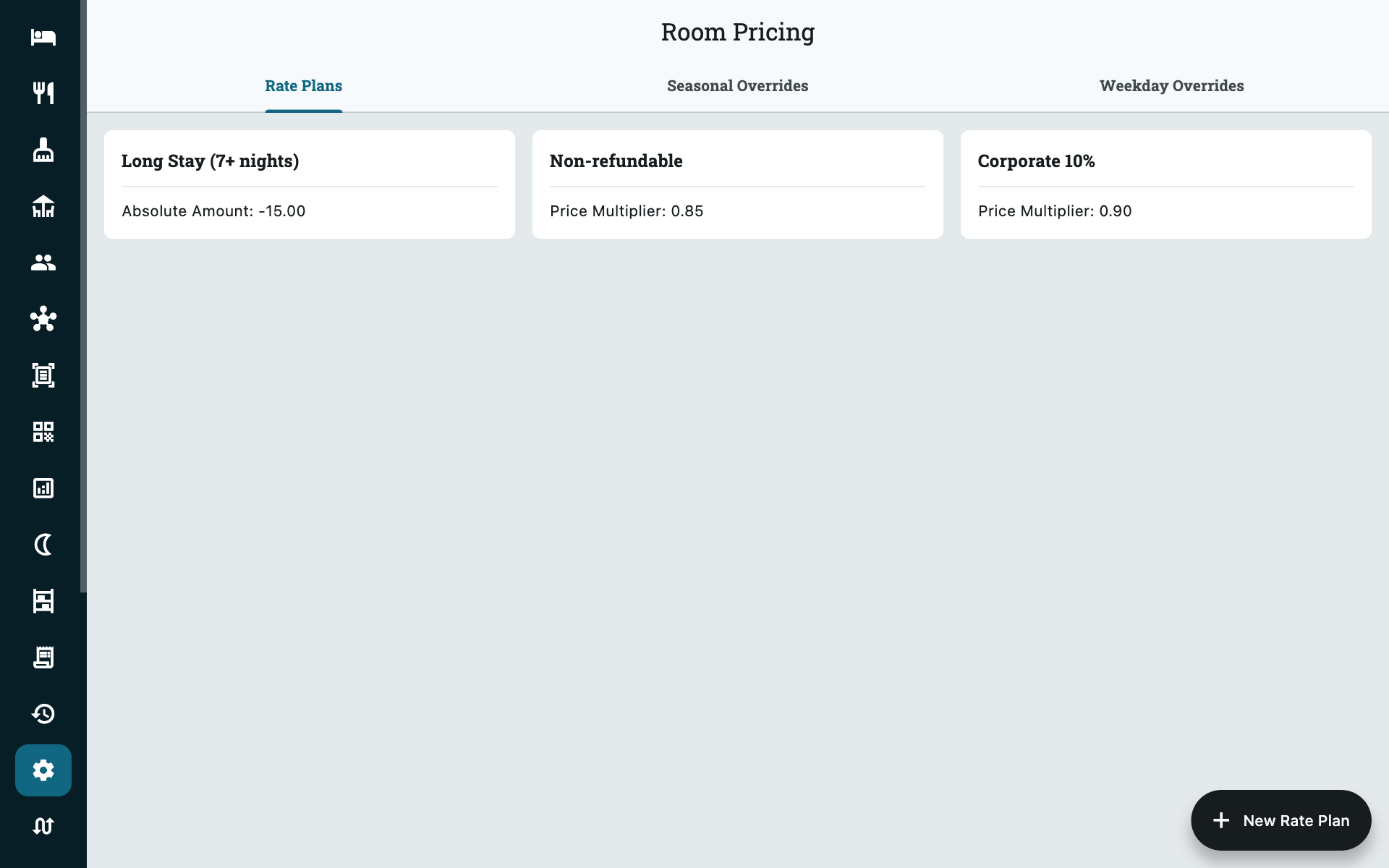Open the history clock icon
The width and height of the screenshot is (1389, 868).
click(x=43, y=714)
